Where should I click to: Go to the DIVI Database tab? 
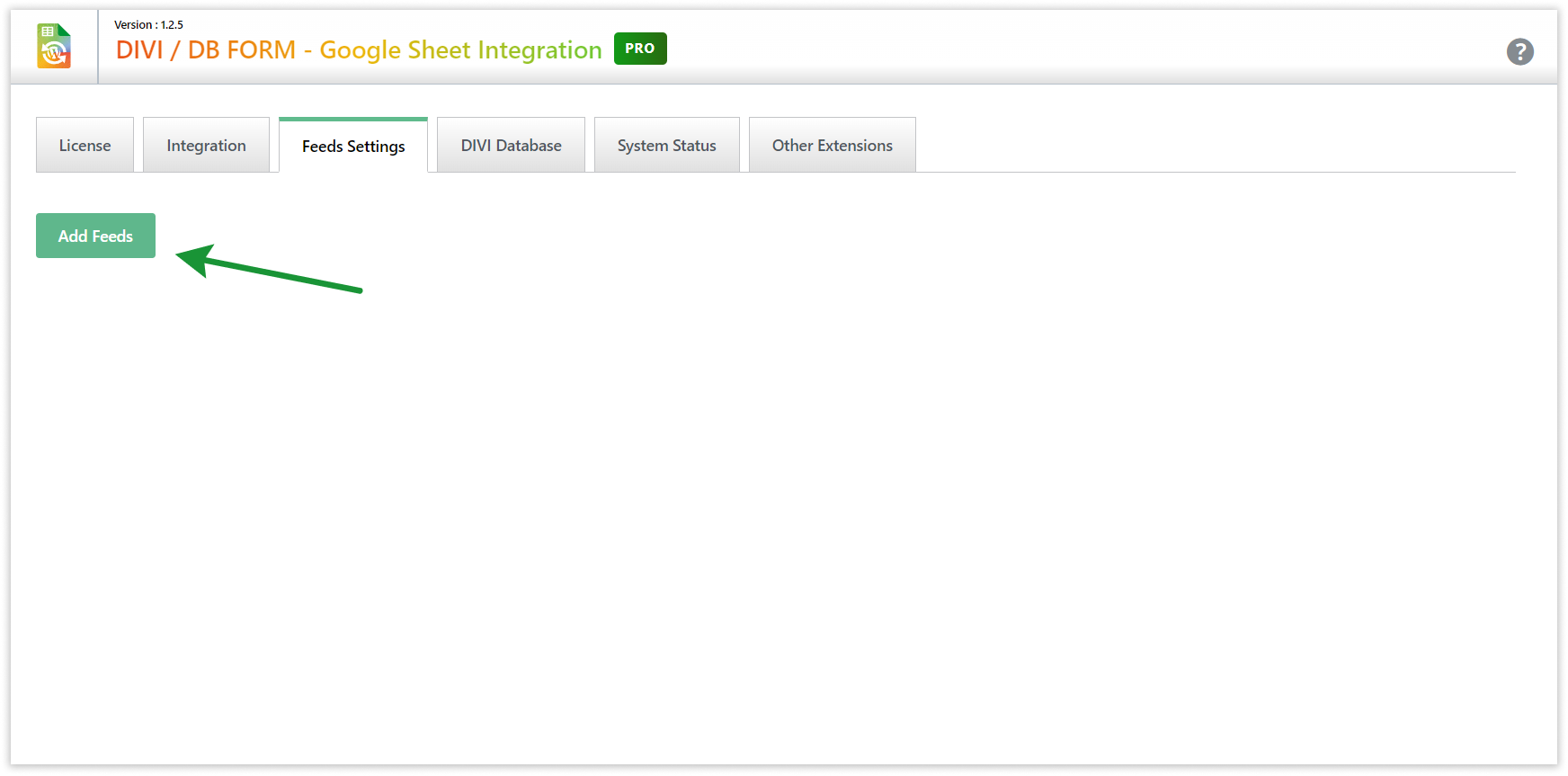tap(511, 146)
